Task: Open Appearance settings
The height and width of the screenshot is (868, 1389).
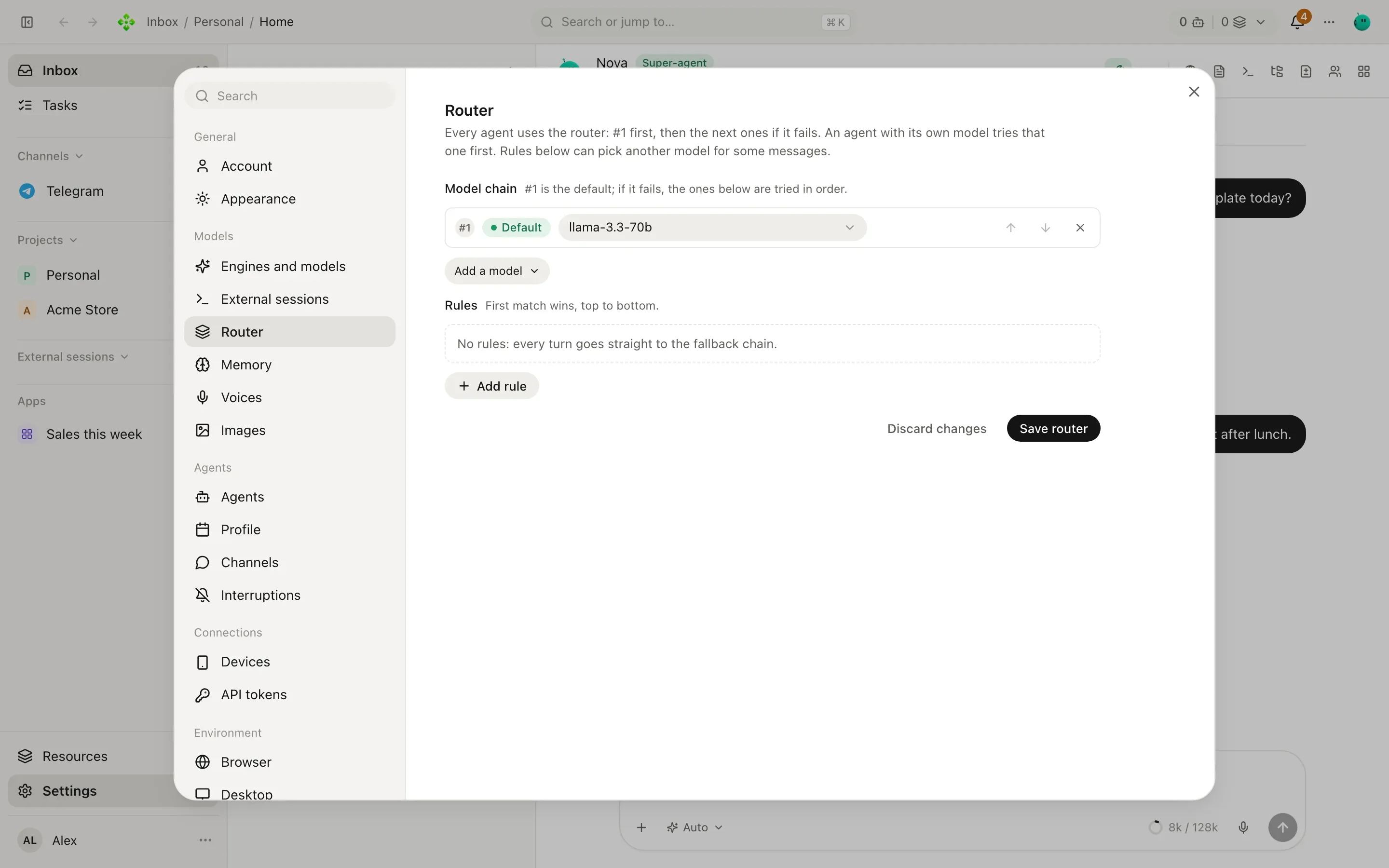Action: (289, 199)
